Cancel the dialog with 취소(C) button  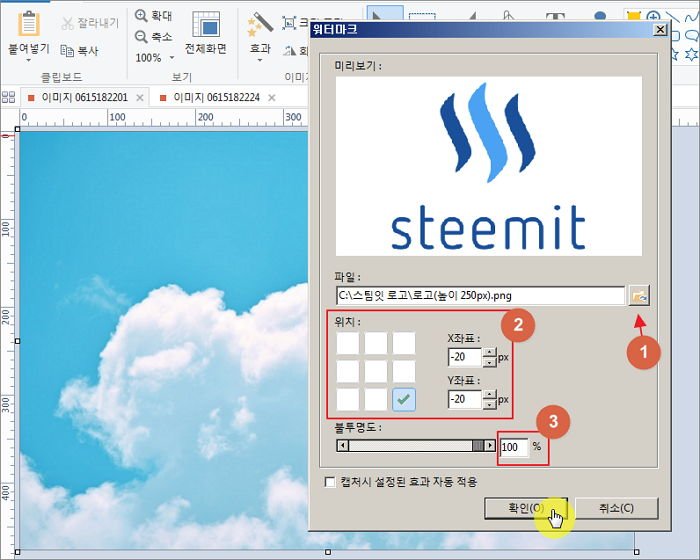[617, 508]
